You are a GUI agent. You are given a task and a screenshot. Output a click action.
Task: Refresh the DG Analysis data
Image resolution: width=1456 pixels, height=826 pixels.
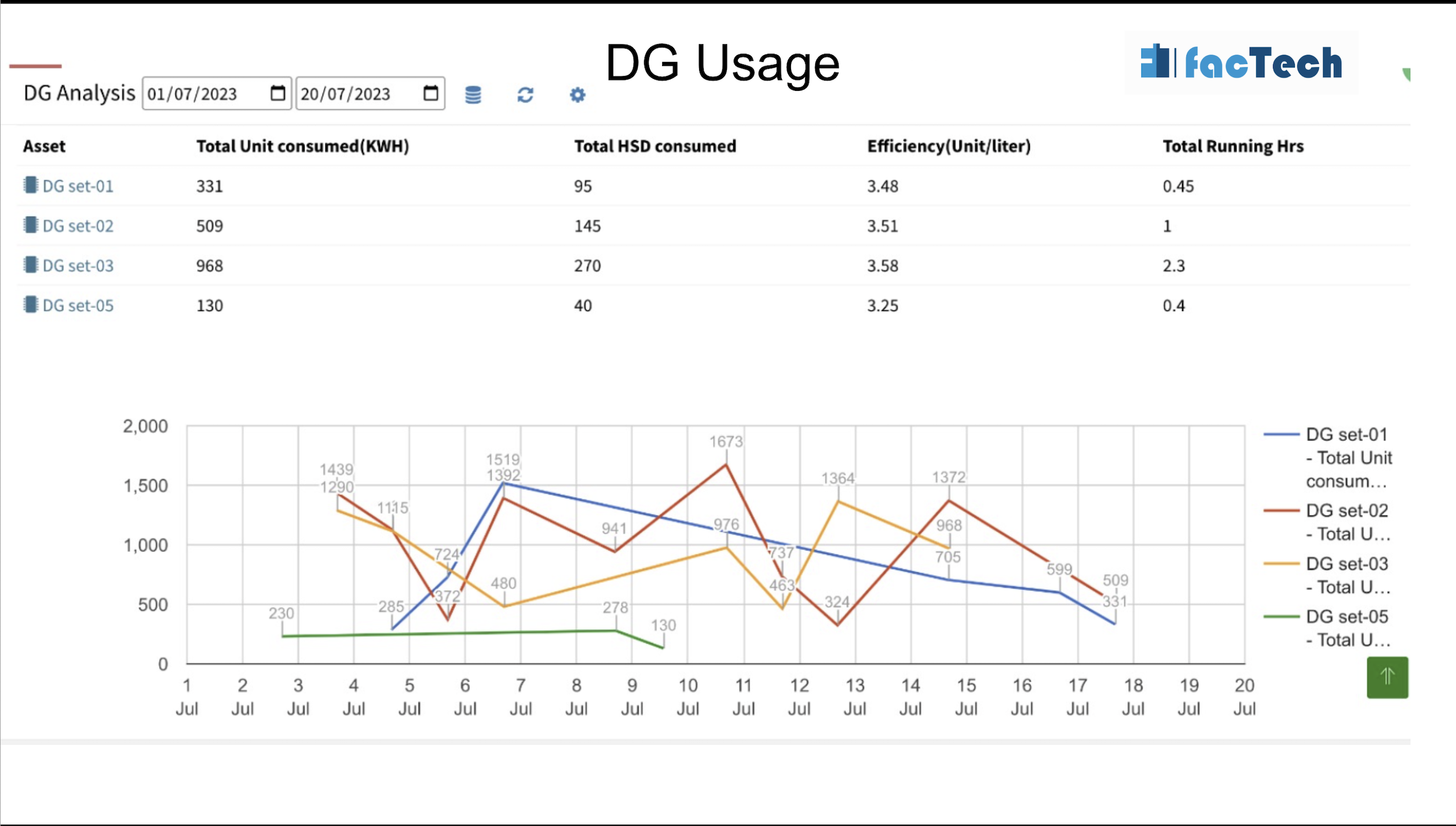click(x=525, y=94)
